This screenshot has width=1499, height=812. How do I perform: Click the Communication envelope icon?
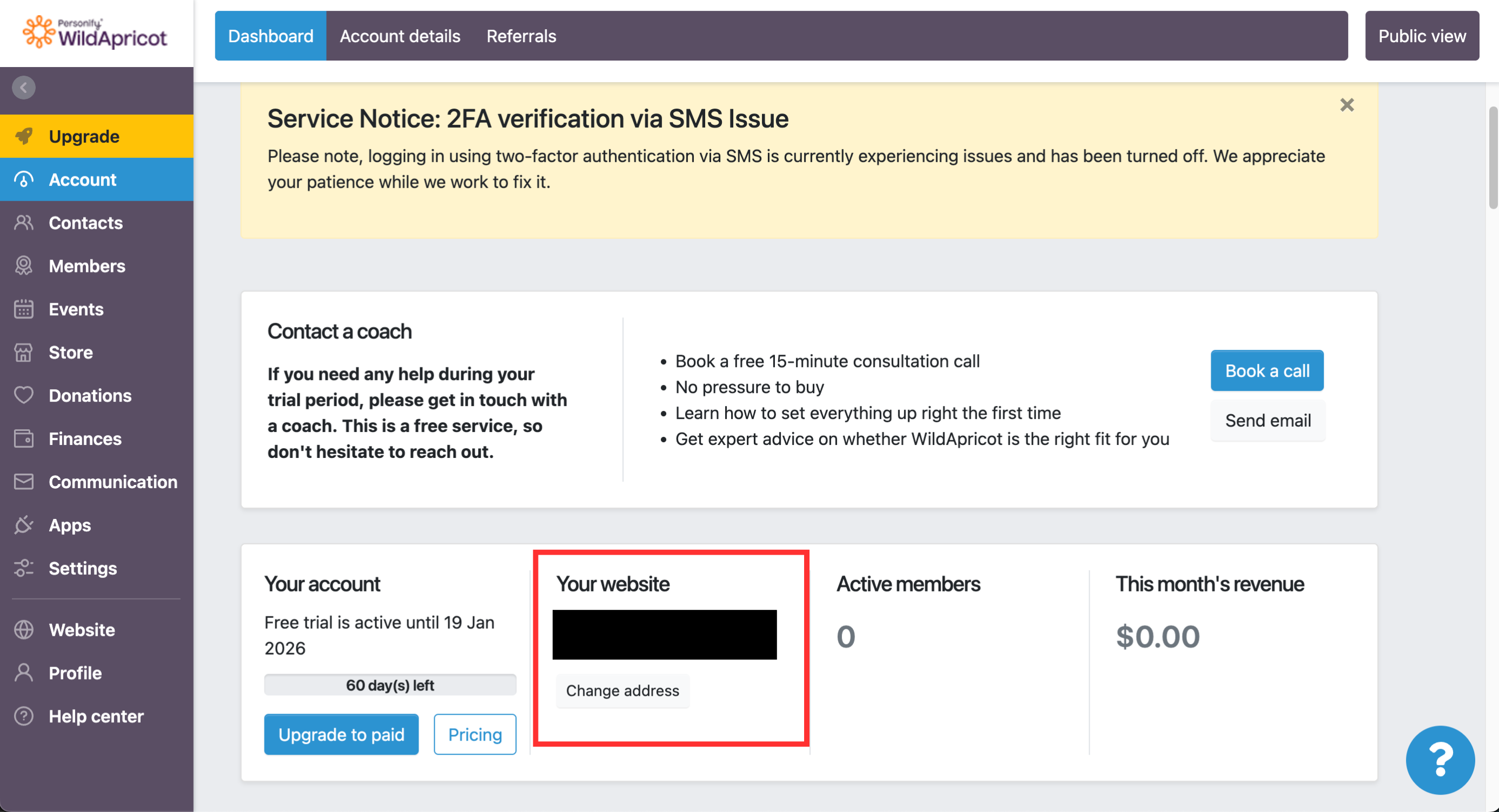(x=24, y=482)
